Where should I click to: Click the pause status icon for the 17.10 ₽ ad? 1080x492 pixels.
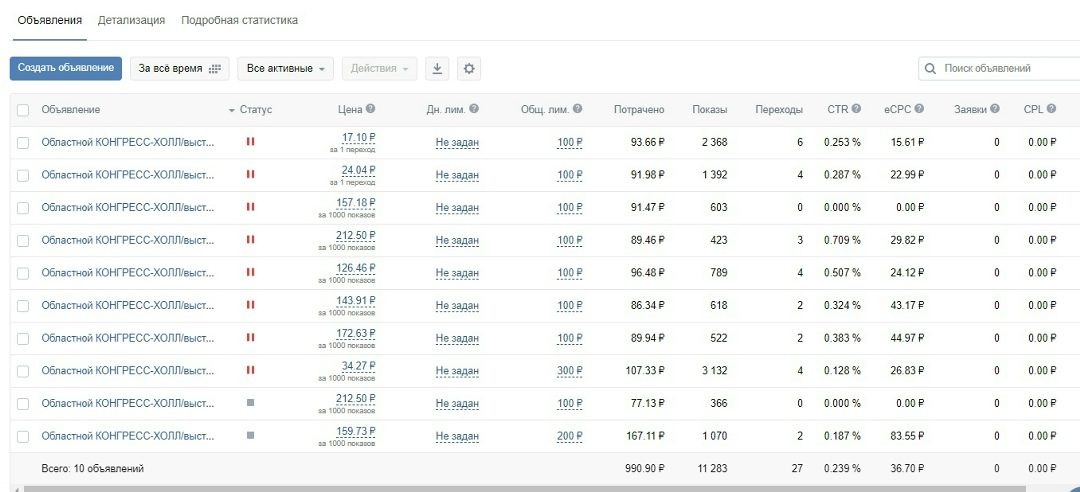[x=250, y=141]
